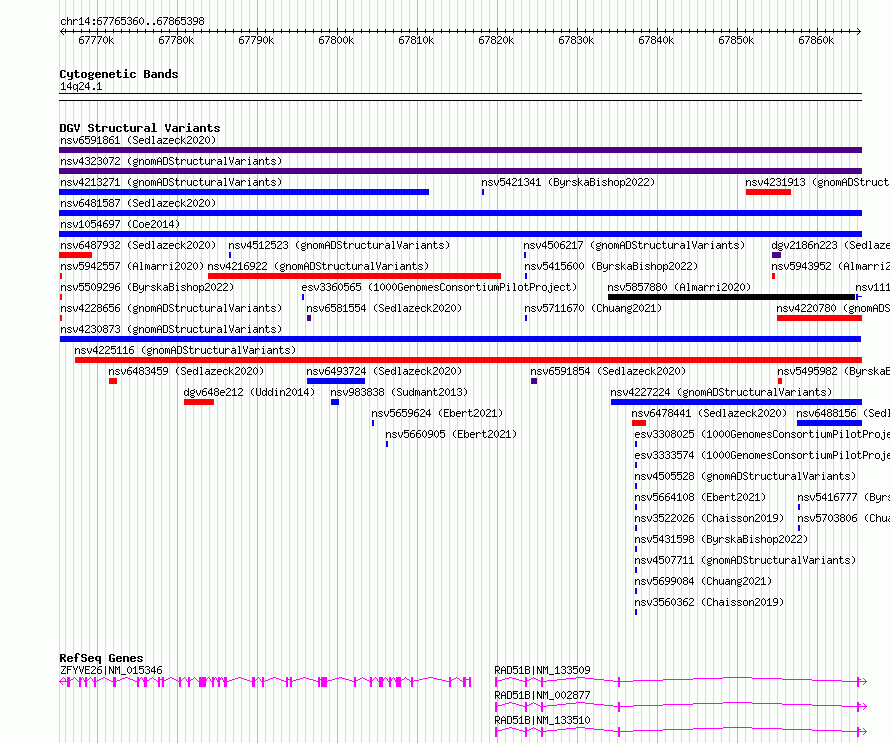Click the 67800k ruler position label
The width and height of the screenshot is (890, 743).
336,40
